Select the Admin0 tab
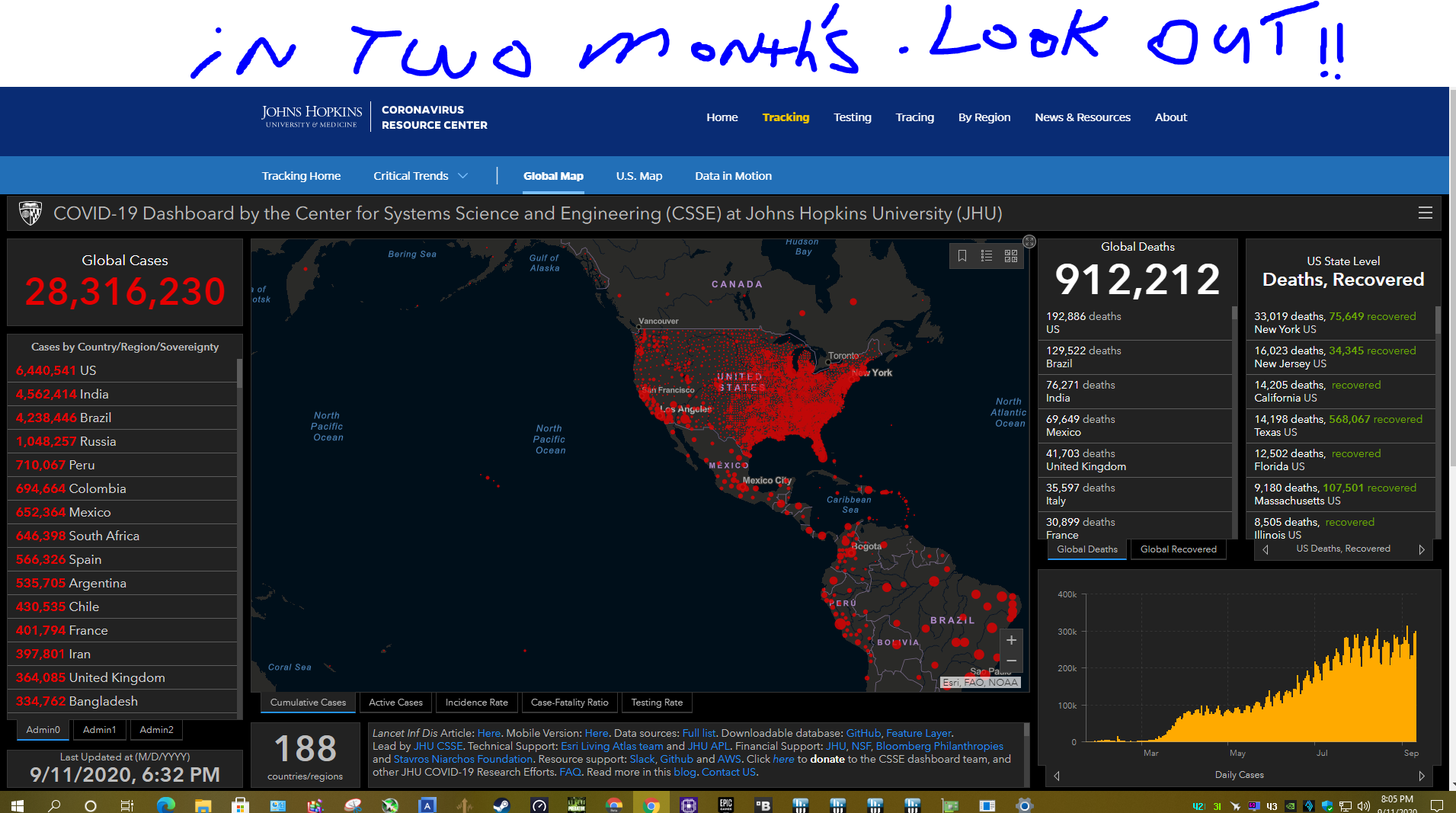This screenshot has width=1456, height=813. [x=43, y=730]
